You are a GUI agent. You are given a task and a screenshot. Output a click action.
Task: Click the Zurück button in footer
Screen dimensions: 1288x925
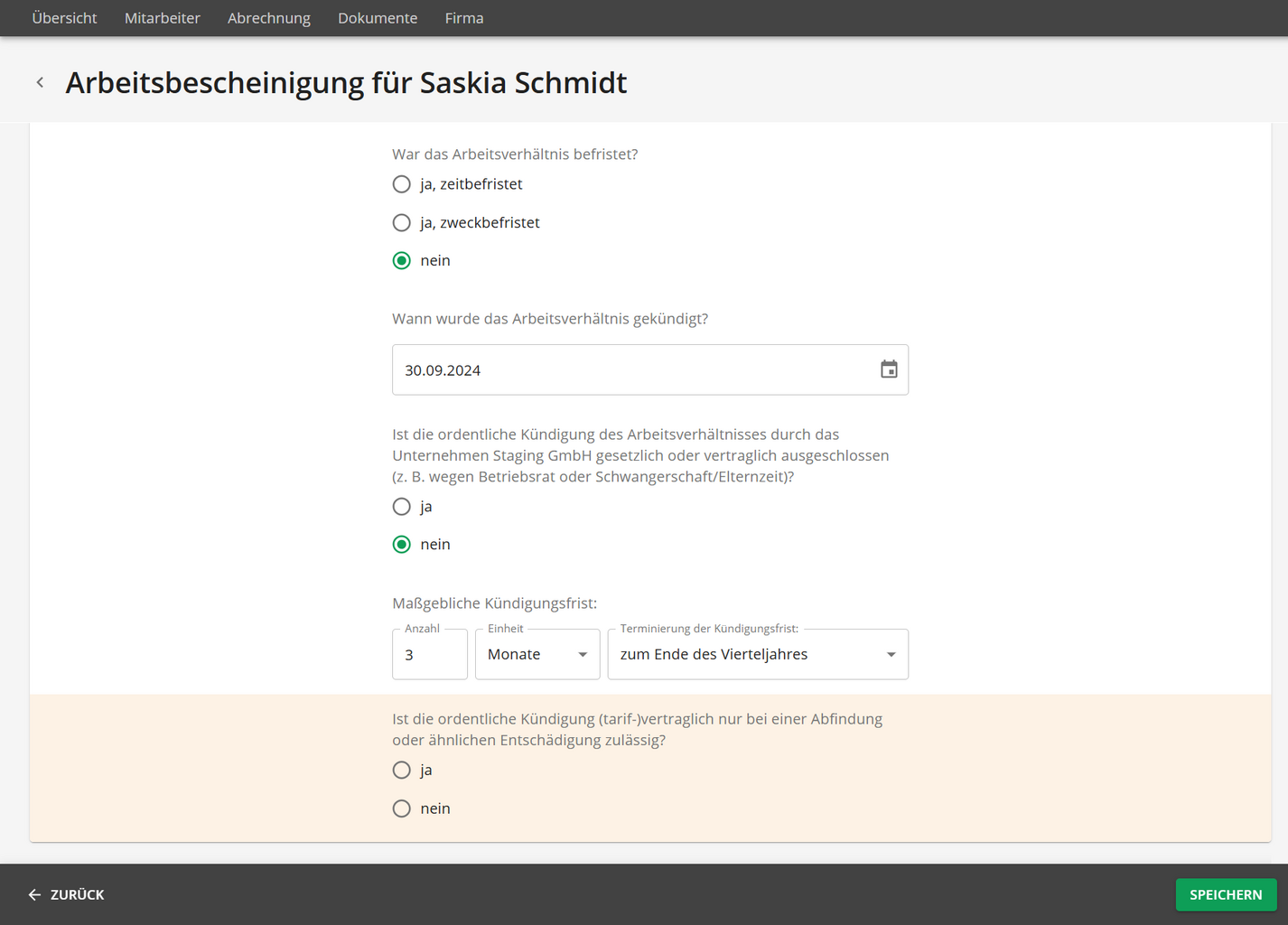point(67,894)
